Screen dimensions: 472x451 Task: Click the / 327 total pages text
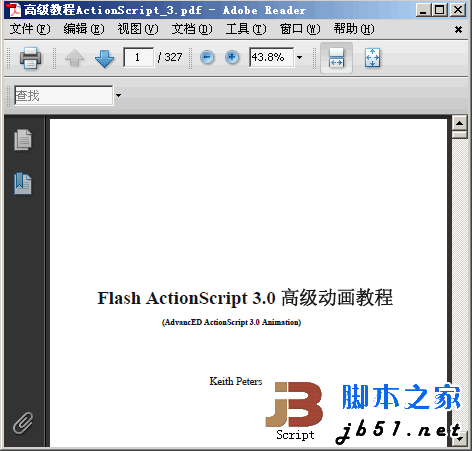tap(170, 57)
